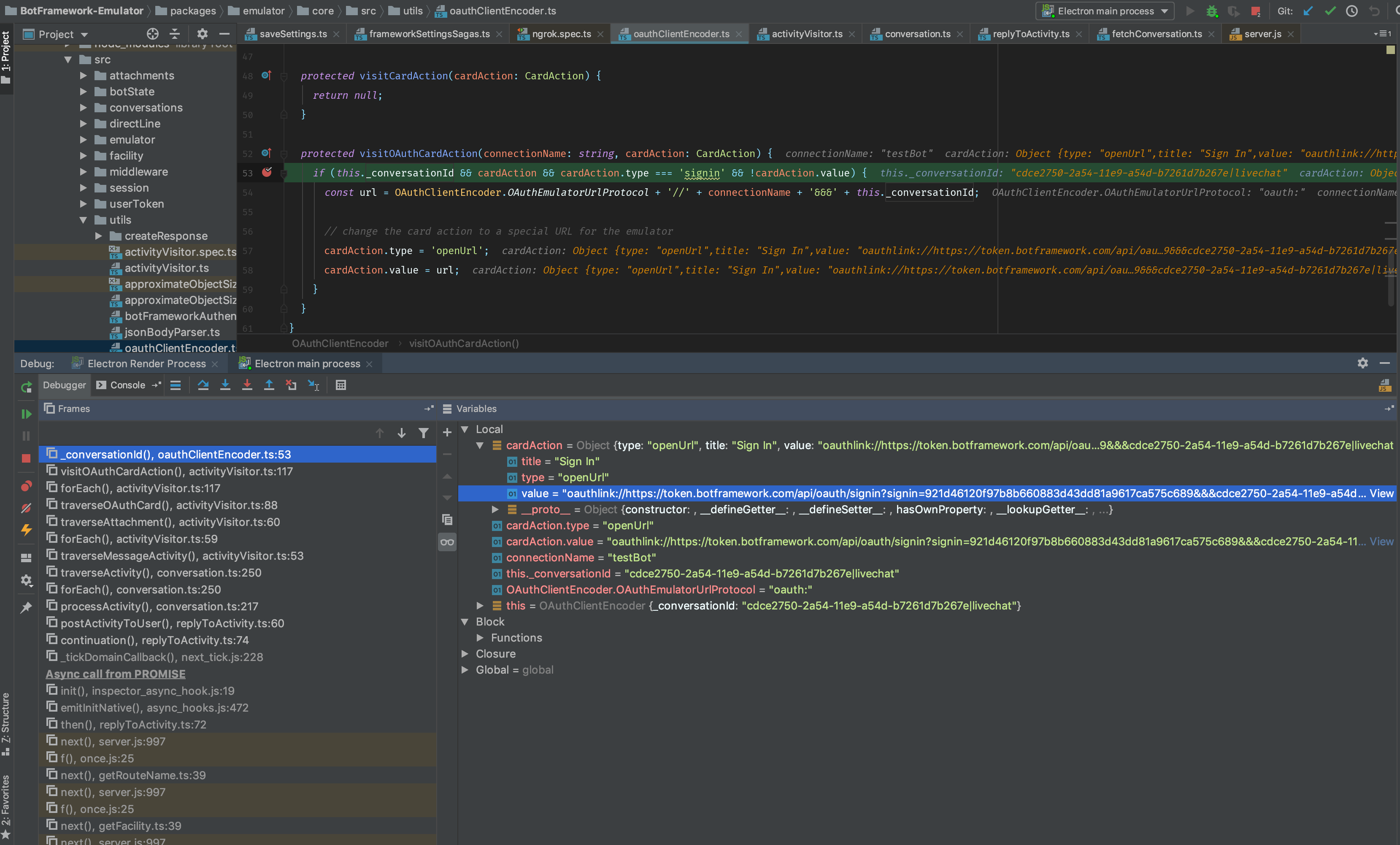Open View Breakpoints dialog icon
The image size is (1400, 845).
(26, 486)
